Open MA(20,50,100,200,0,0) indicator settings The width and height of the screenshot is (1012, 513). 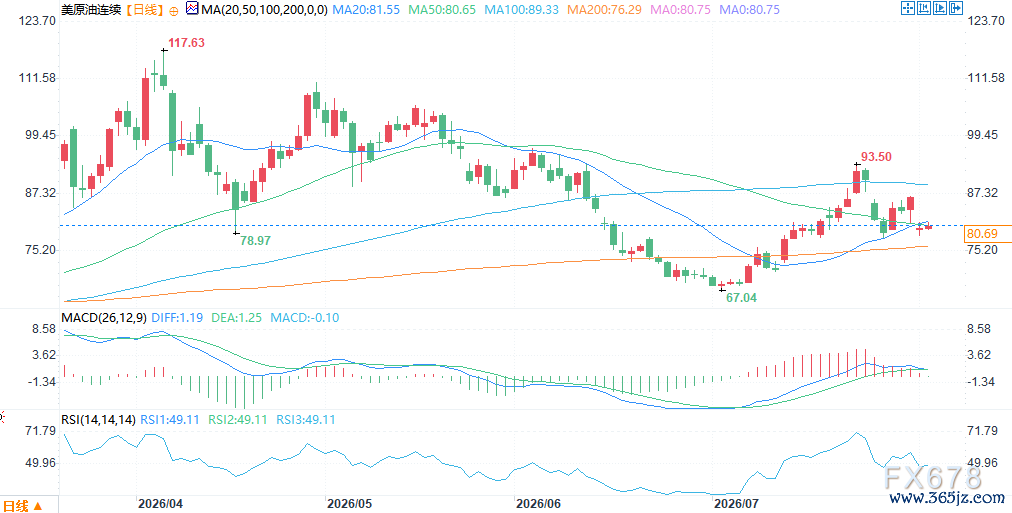pos(265,10)
